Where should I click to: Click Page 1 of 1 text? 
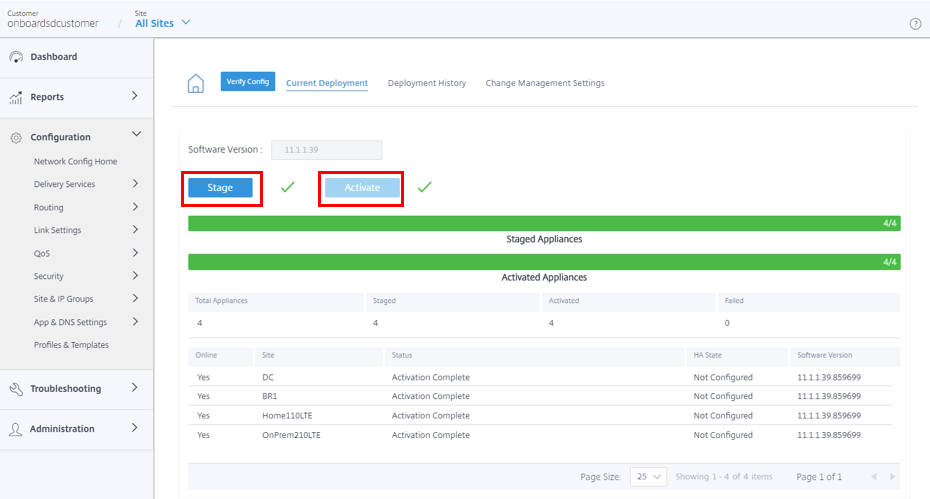point(819,476)
